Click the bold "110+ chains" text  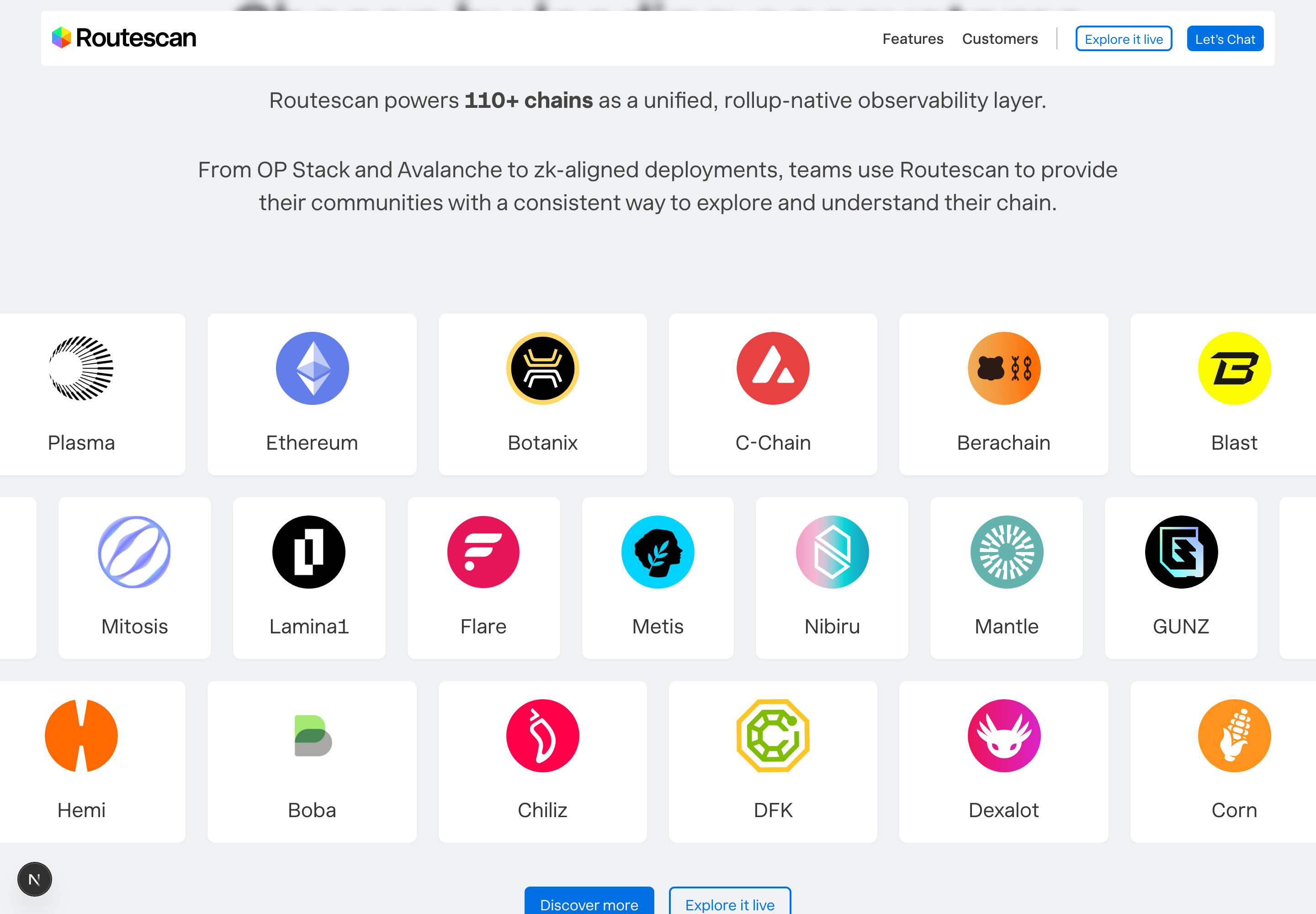coord(529,100)
